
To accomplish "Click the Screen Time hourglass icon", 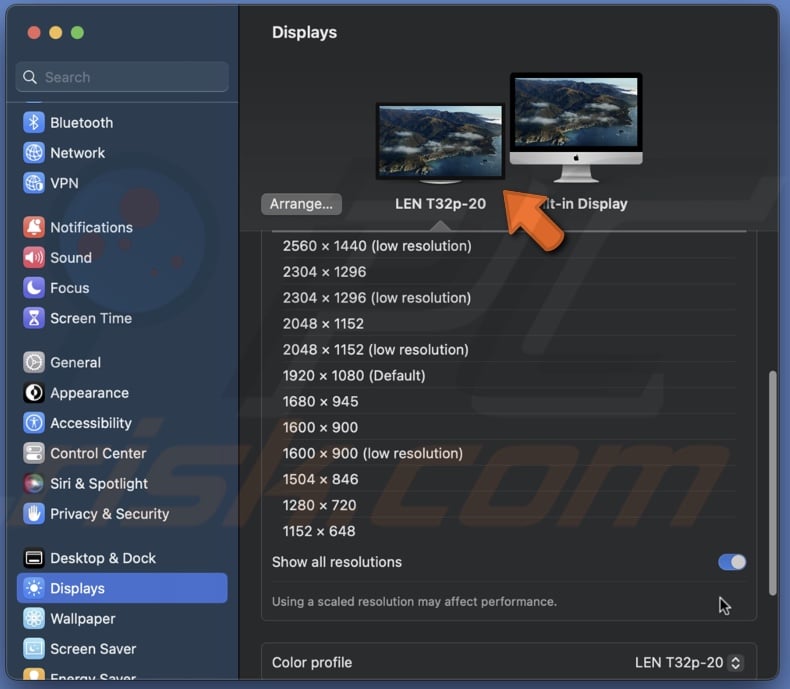I will click(34, 318).
